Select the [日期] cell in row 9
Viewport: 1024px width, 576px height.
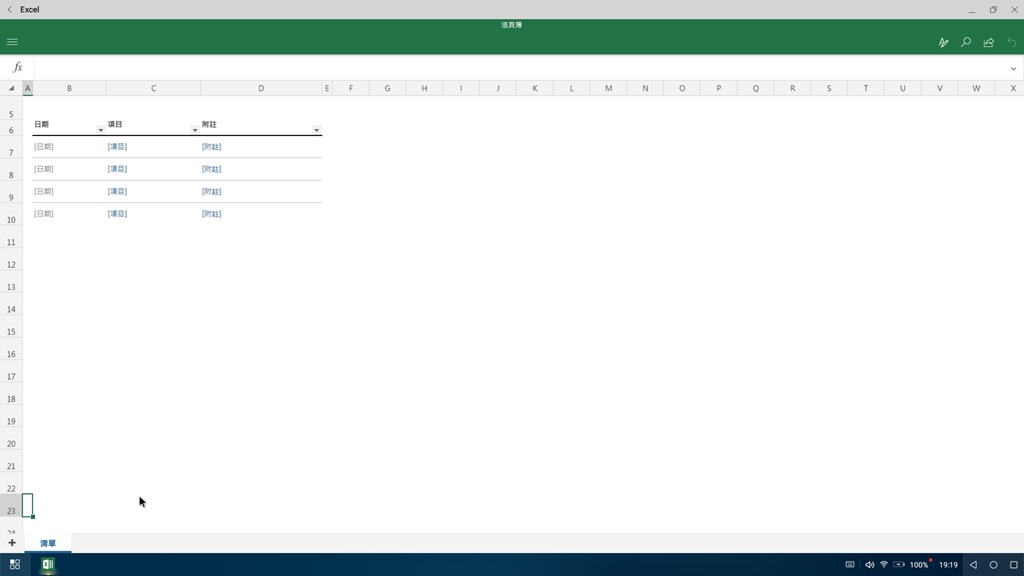click(69, 191)
